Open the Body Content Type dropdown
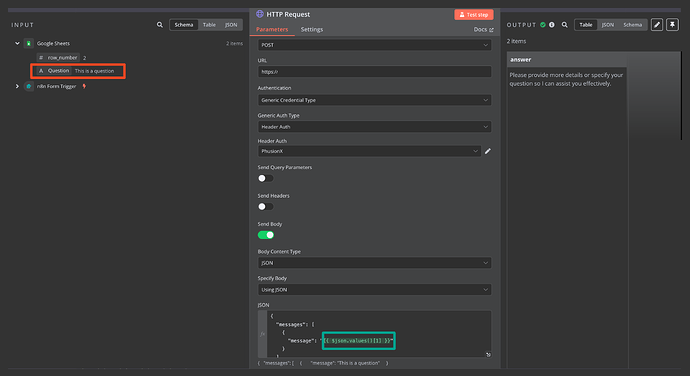The height and width of the screenshot is (376, 690). point(374,263)
